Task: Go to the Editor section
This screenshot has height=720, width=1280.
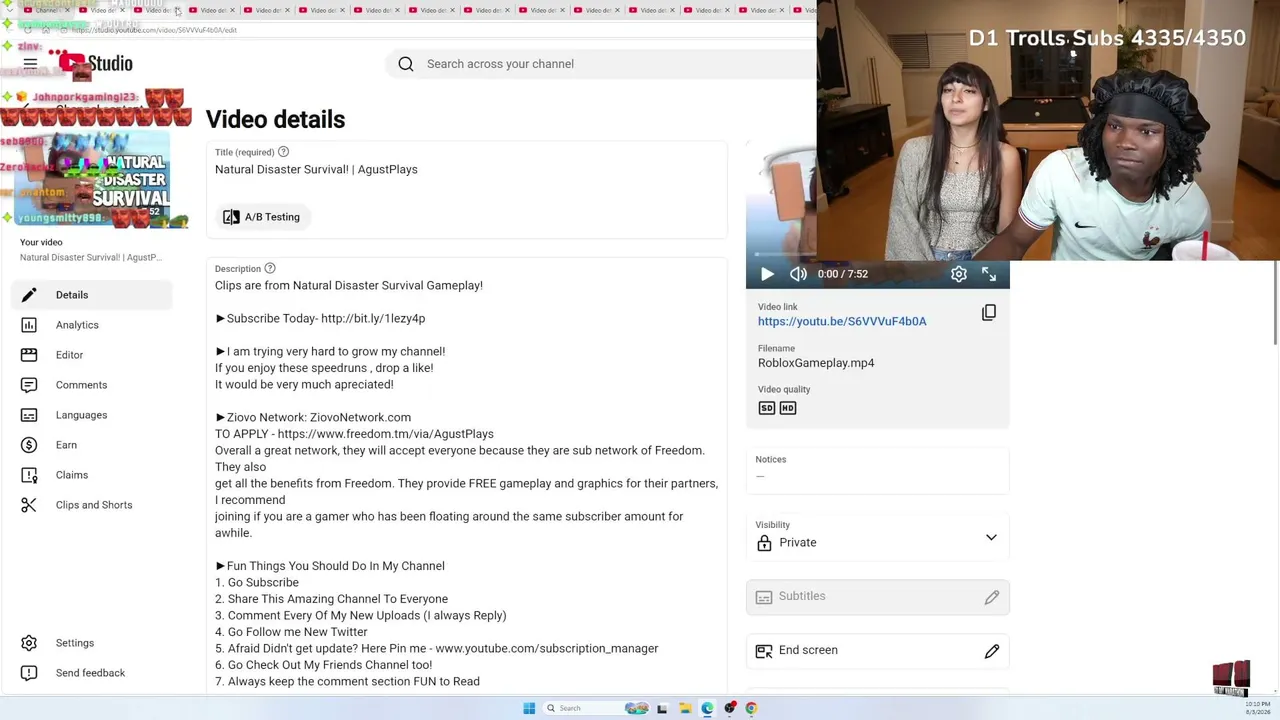Action: tap(69, 355)
